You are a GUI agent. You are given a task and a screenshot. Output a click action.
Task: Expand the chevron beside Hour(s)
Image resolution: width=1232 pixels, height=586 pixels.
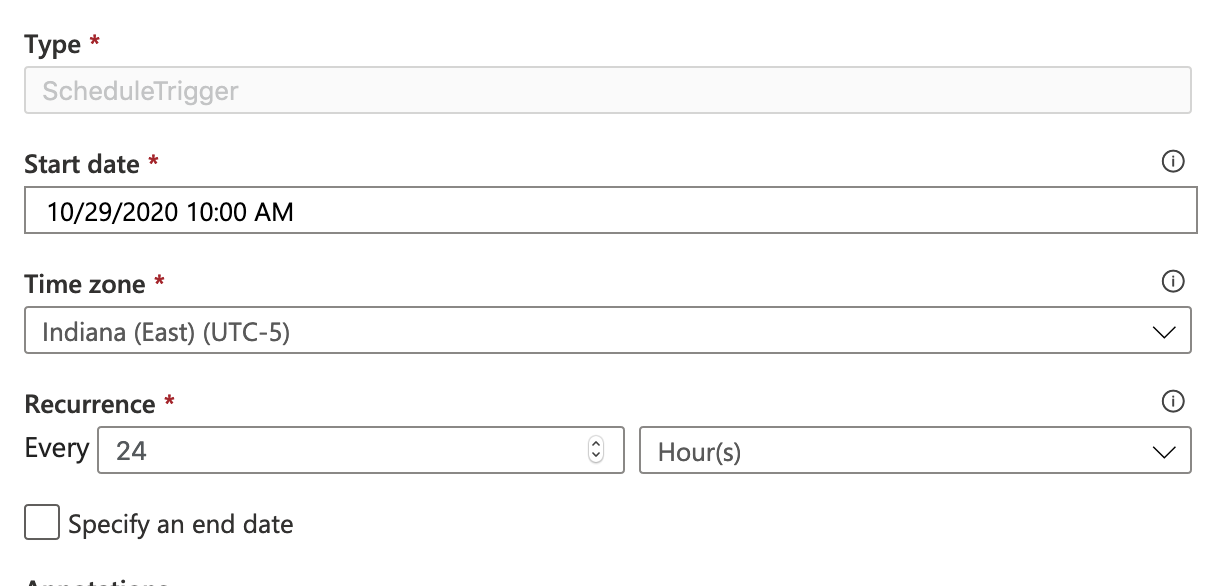pos(1163,450)
